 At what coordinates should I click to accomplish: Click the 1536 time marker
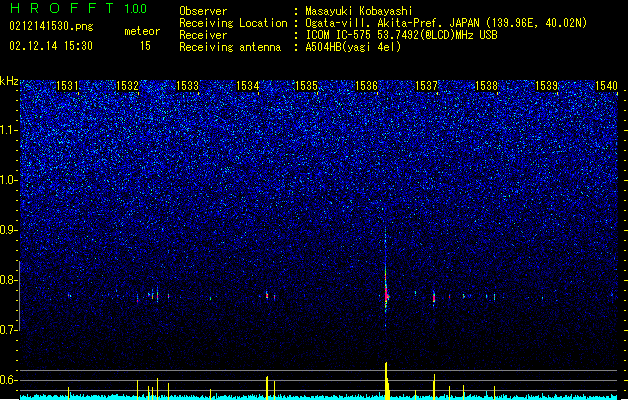(x=367, y=85)
